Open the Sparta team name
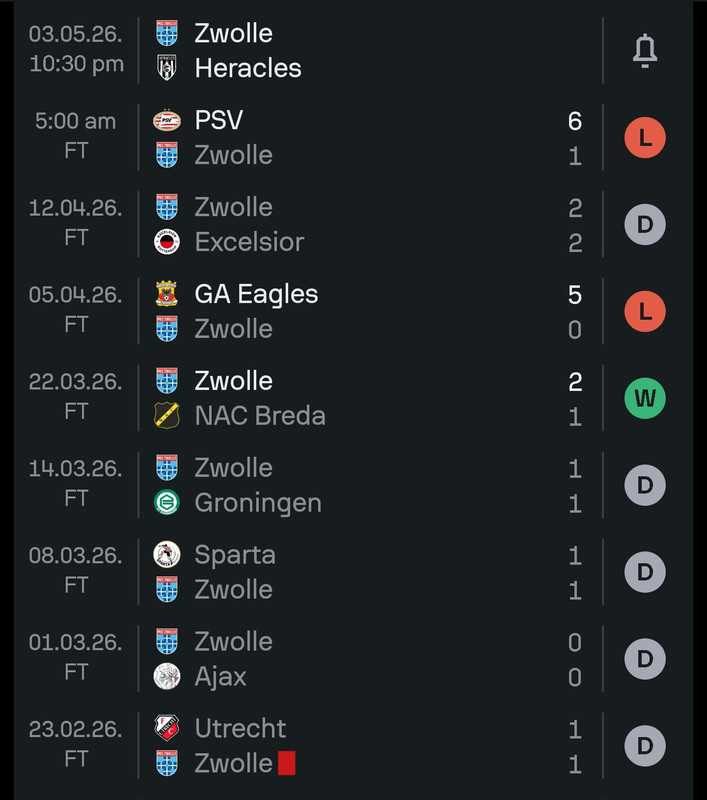 pos(235,555)
